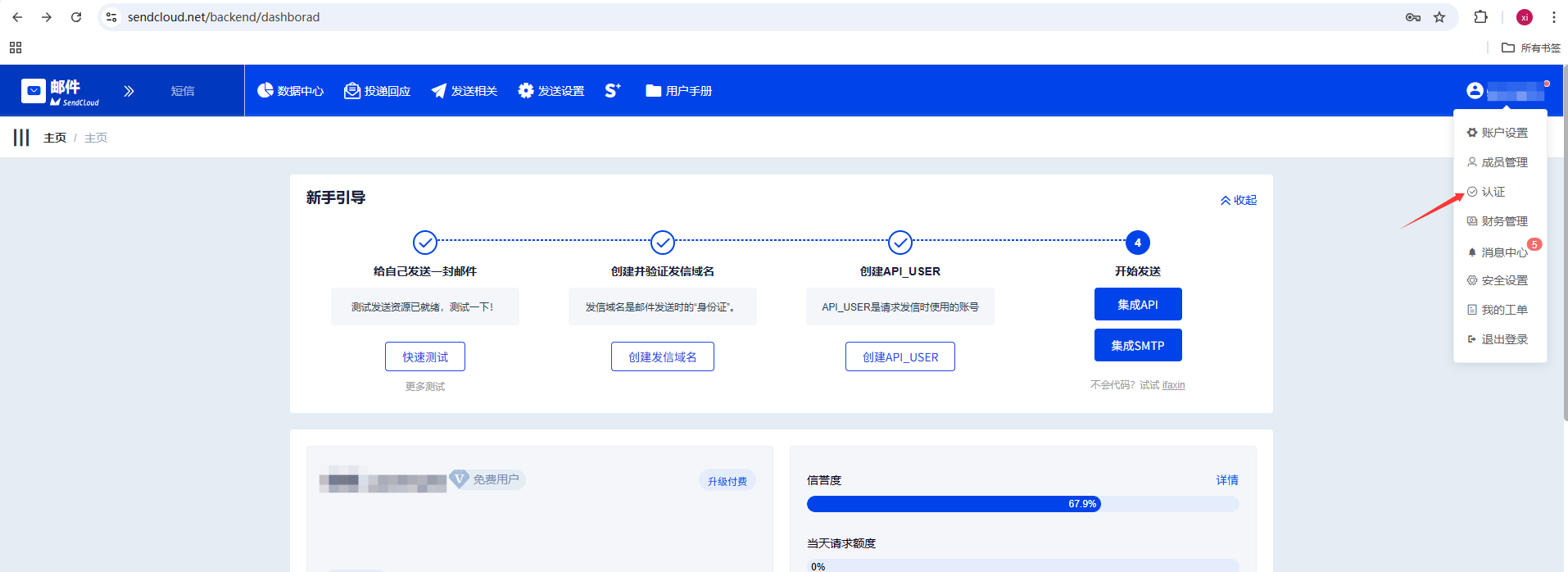This screenshot has width=1568, height=572.
Task: Toggle sidebar with three-bar icon
Action: (21, 138)
